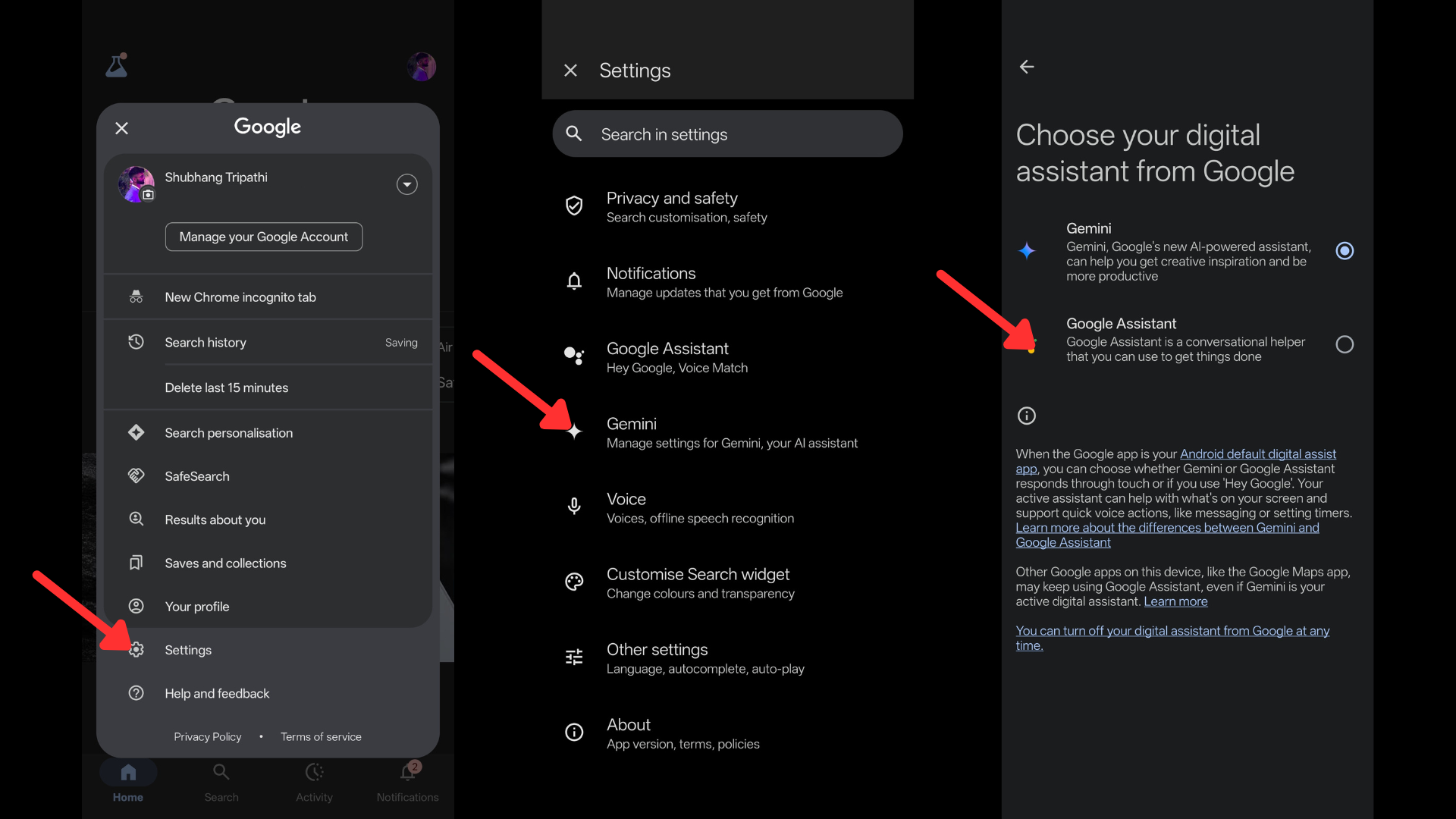Viewport: 1456px width, 819px height.
Task: Click the Help question mark icon
Action: tap(136, 693)
